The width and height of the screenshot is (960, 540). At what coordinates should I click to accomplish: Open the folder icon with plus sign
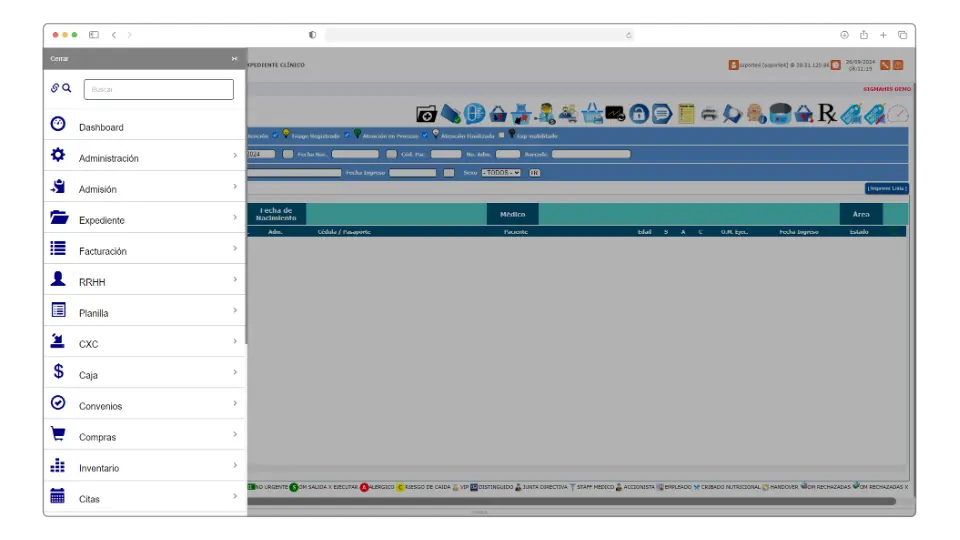point(426,114)
